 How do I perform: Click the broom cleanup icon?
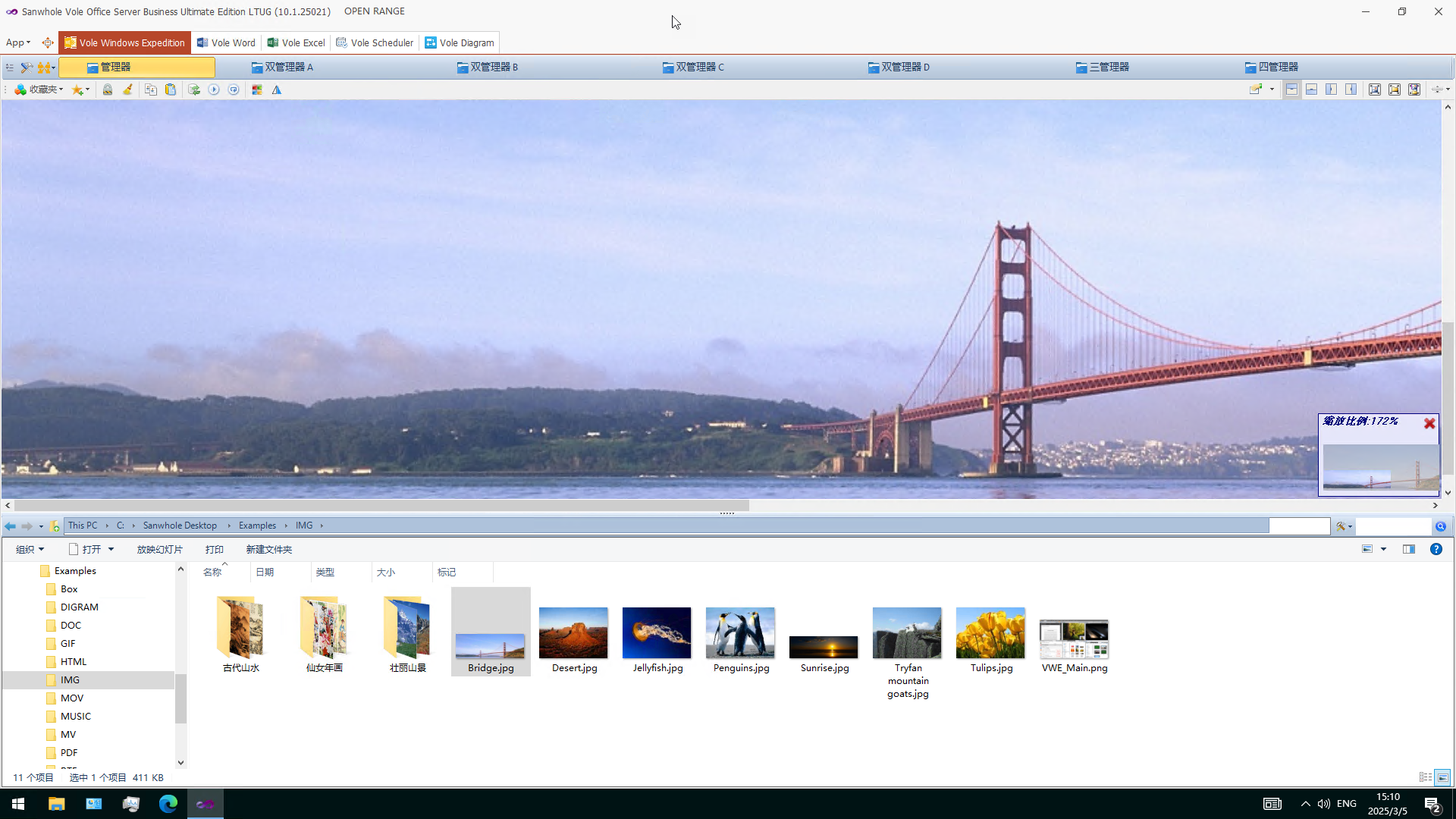click(x=127, y=89)
